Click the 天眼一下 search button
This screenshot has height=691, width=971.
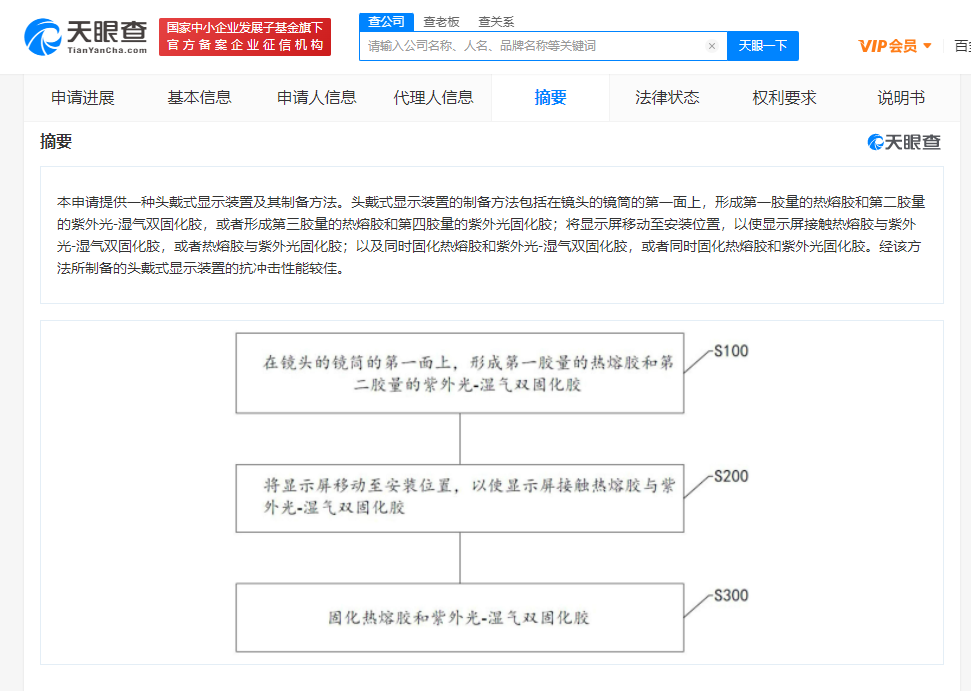click(x=762, y=46)
